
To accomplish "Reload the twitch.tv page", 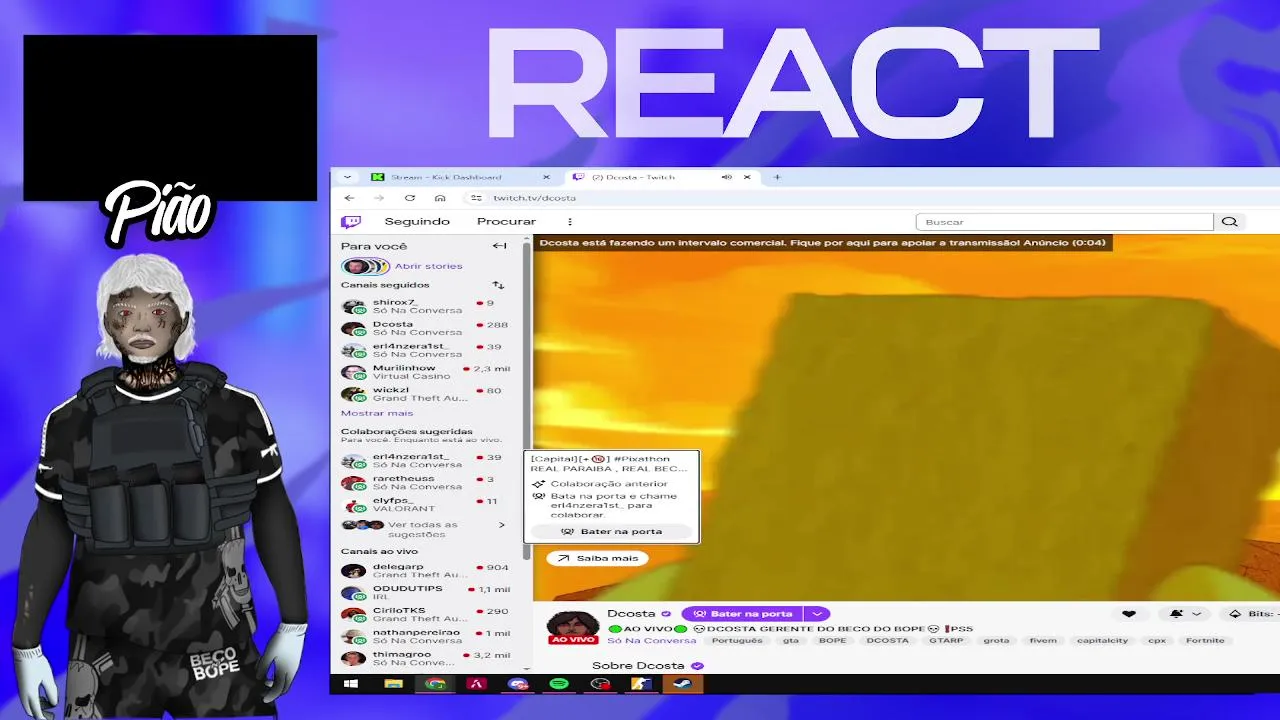I will tap(410, 198).
